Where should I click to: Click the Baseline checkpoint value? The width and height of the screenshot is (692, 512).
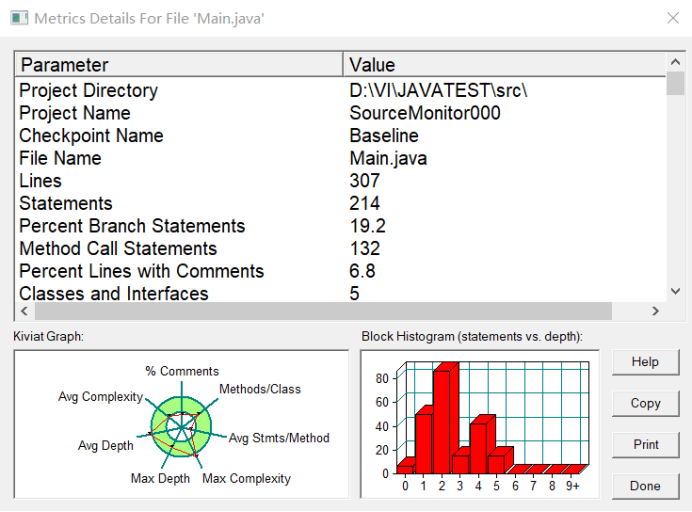pyautogui.click(x=384, y=136)
